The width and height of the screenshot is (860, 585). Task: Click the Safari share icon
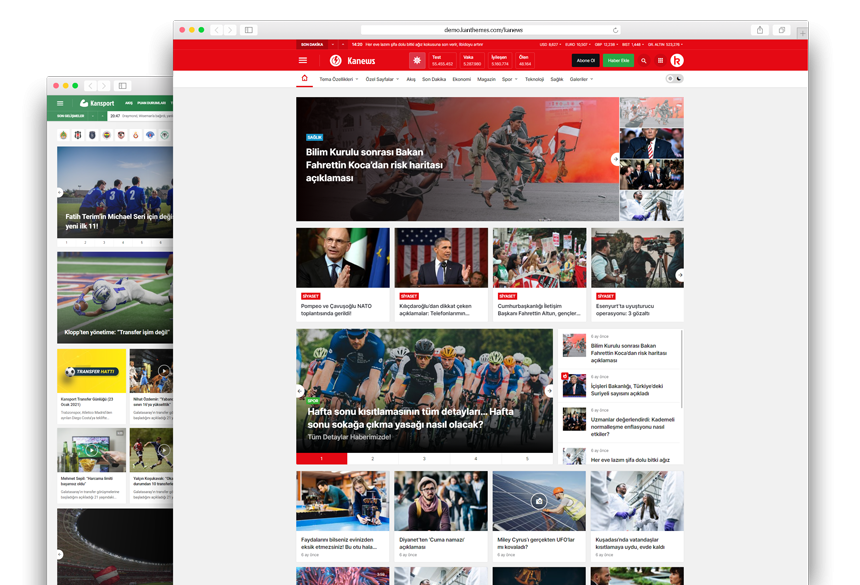(761, 30)
